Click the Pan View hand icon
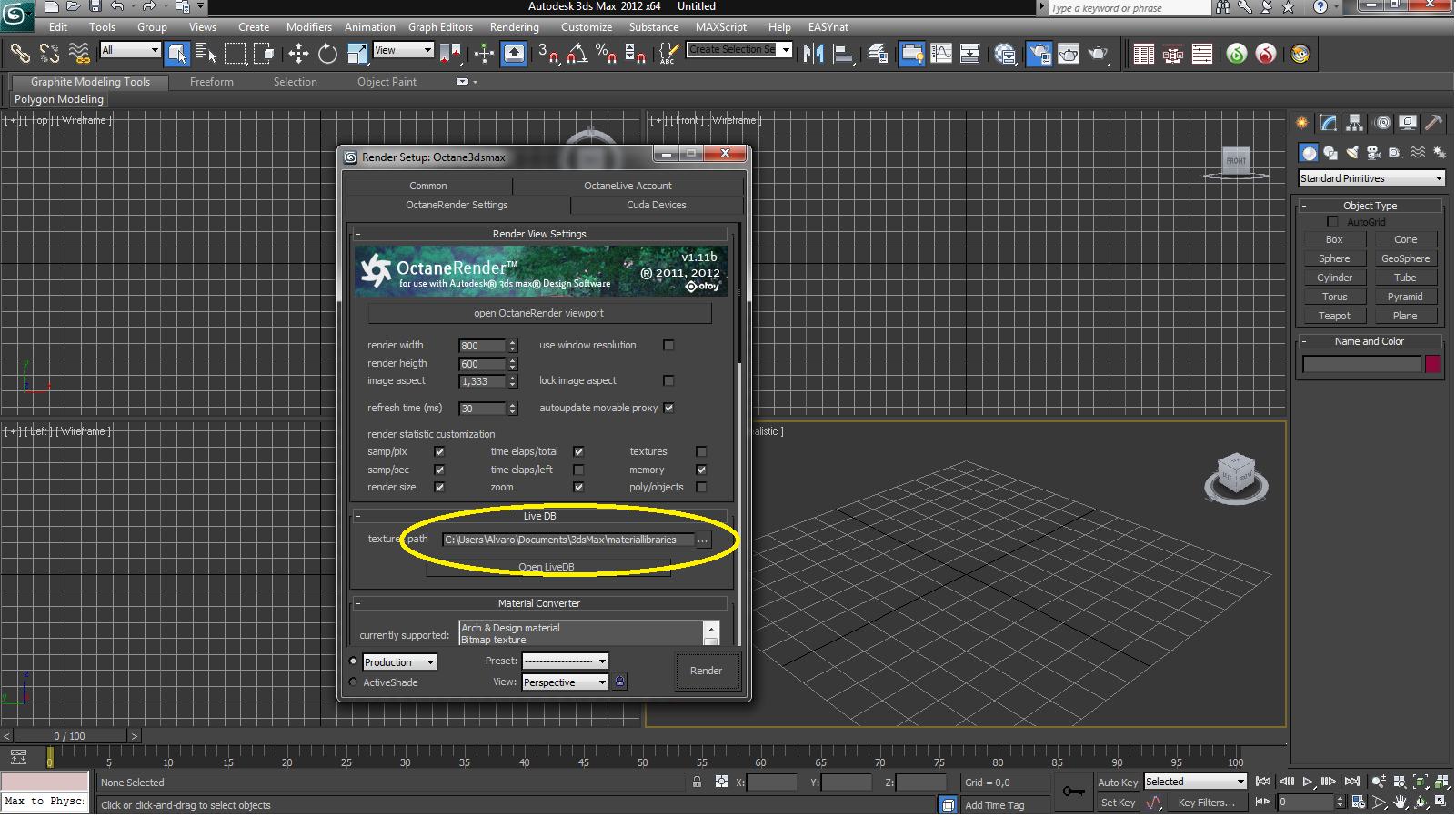Viewport: 1456px width, 818px height. (x=1400, y=803)
